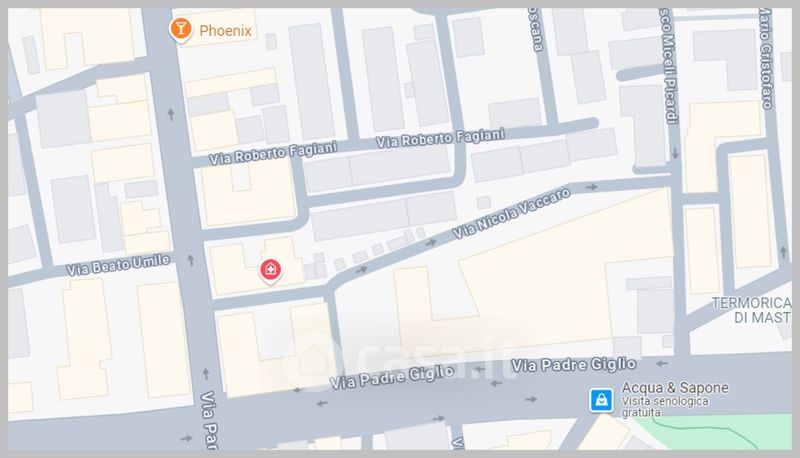Click the Mario Cristofaro street label
The width and height of the screenshot is (800, 458).
click(765, 59)
